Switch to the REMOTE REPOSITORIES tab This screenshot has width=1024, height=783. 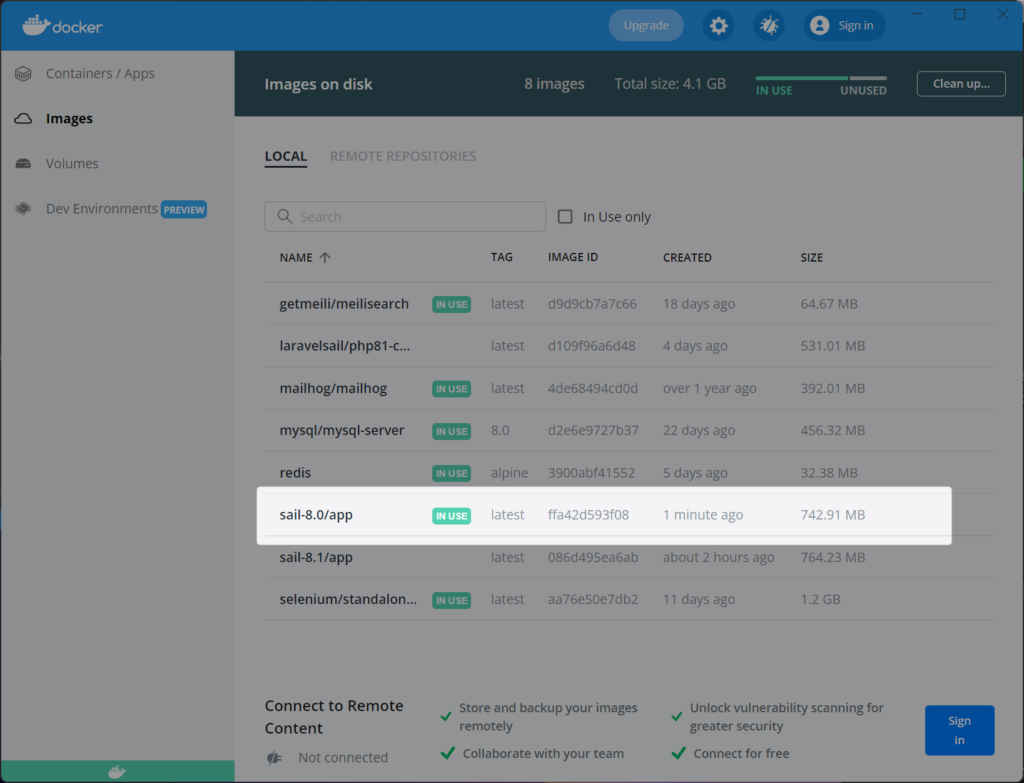pyautogui.click(x=403, y=156)
